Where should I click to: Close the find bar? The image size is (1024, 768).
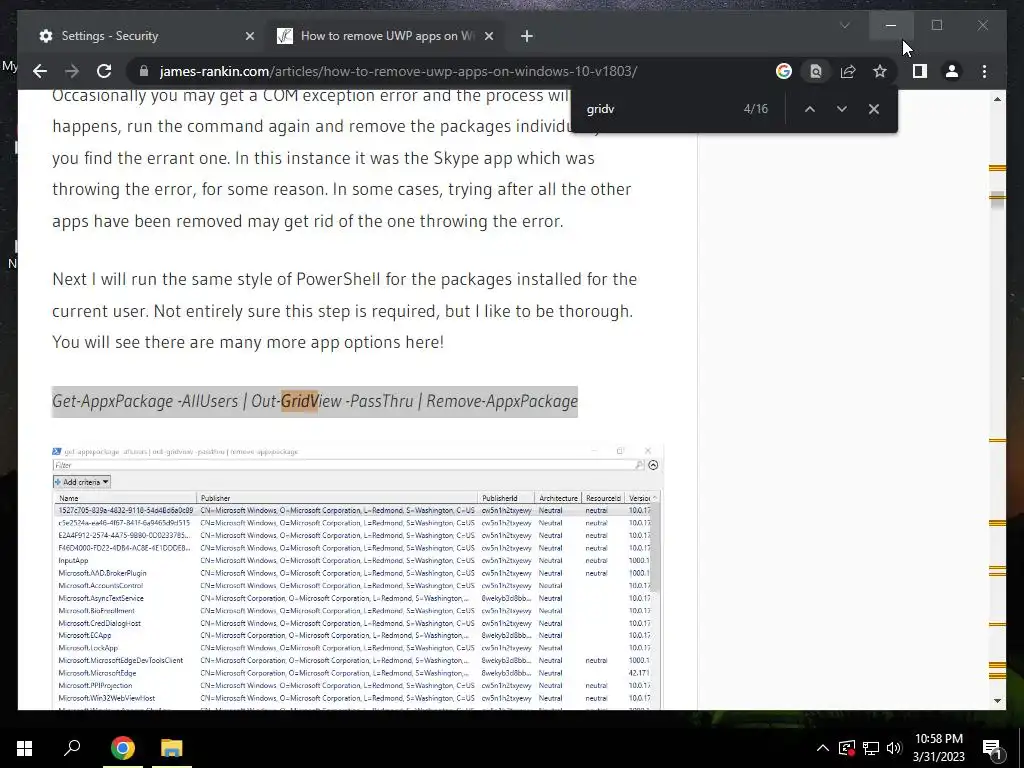point(874,109)
